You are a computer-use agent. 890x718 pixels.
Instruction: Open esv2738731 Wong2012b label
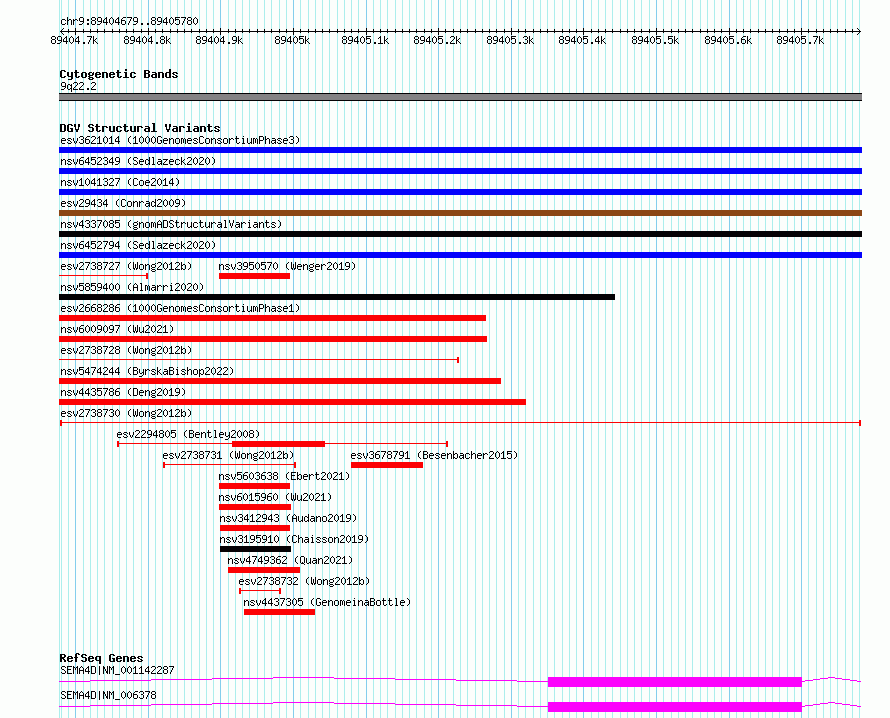click(228, 455)
